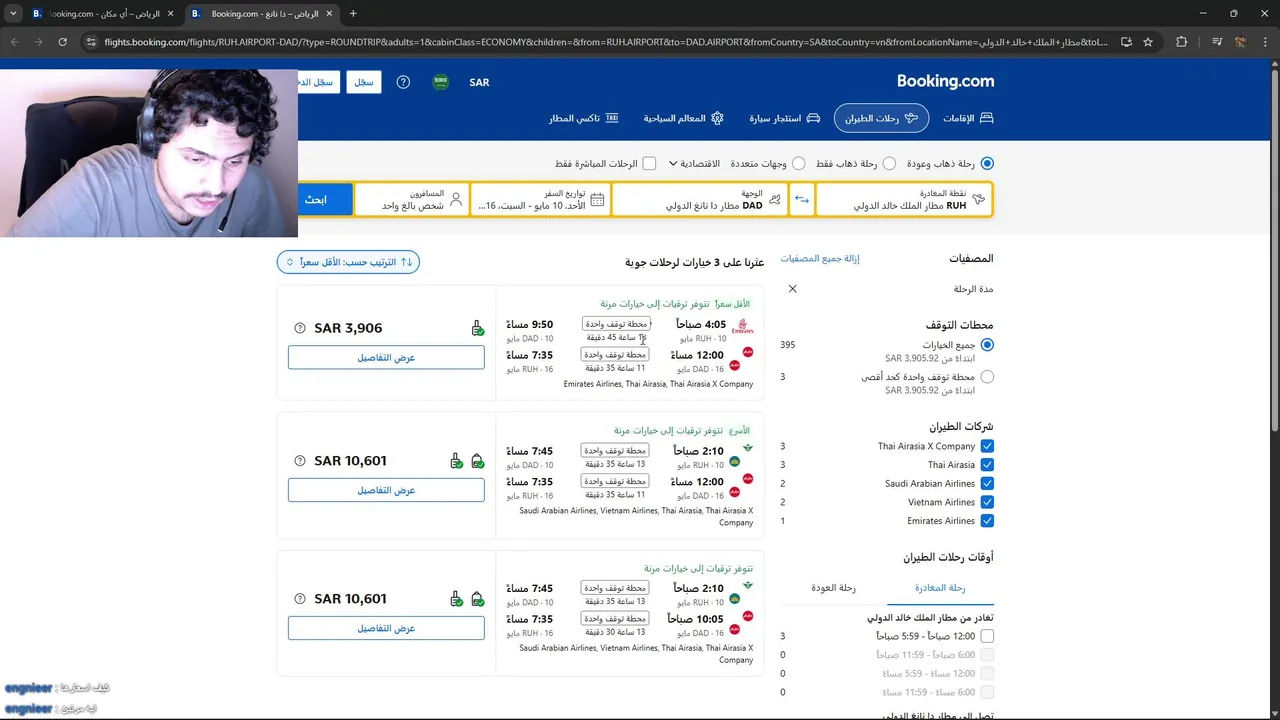Click the Emirates airline logo in first result
The image size is (1280, 720).
click(742, 326)
